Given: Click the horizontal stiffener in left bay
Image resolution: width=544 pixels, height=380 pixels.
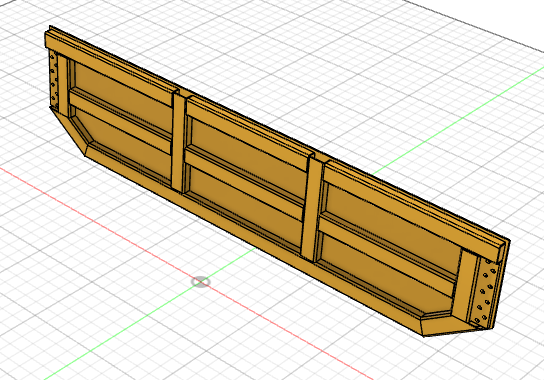Looking at the screenshot, I should point(120,122).
